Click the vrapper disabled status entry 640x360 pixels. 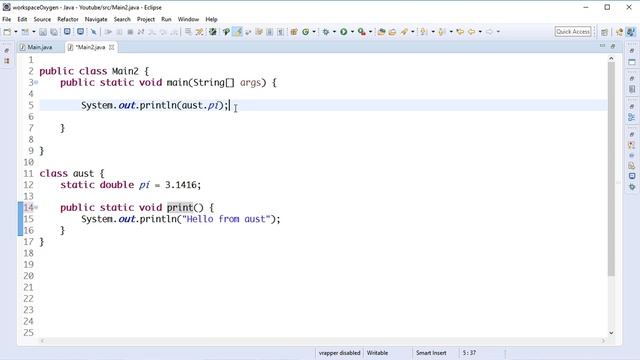coord(340,353)
